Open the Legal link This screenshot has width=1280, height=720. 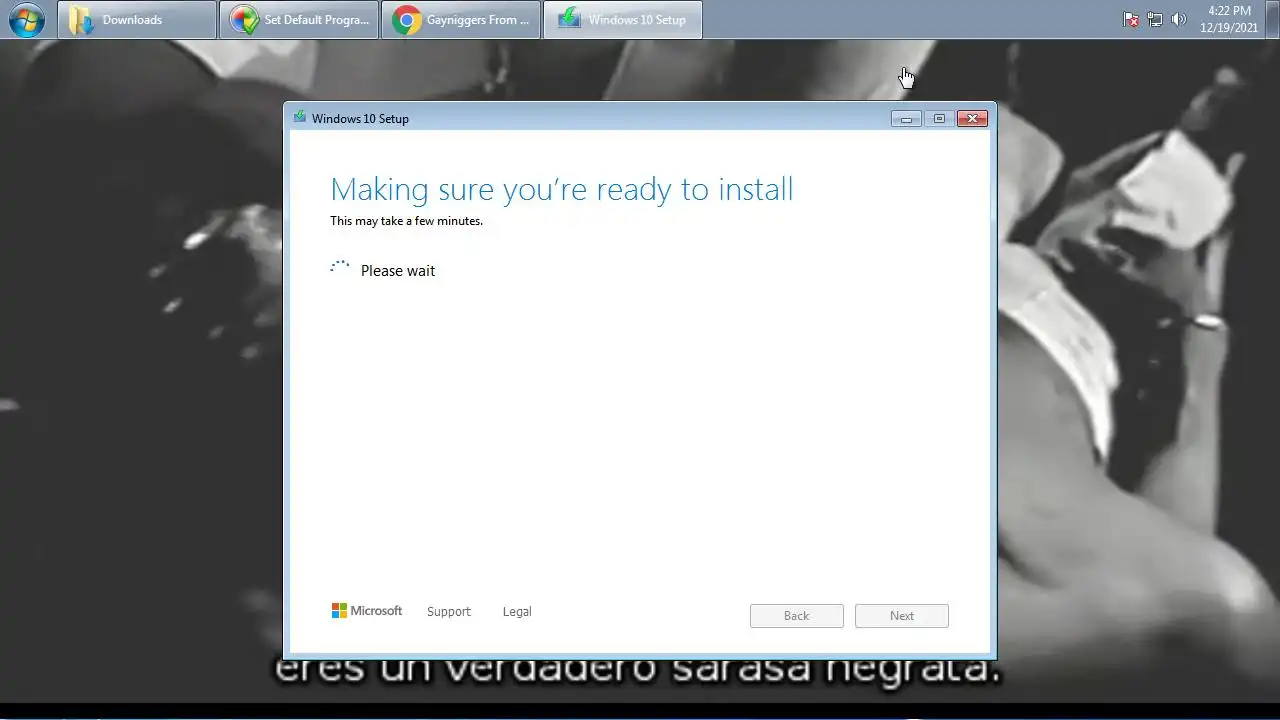(x=517, y=611)
